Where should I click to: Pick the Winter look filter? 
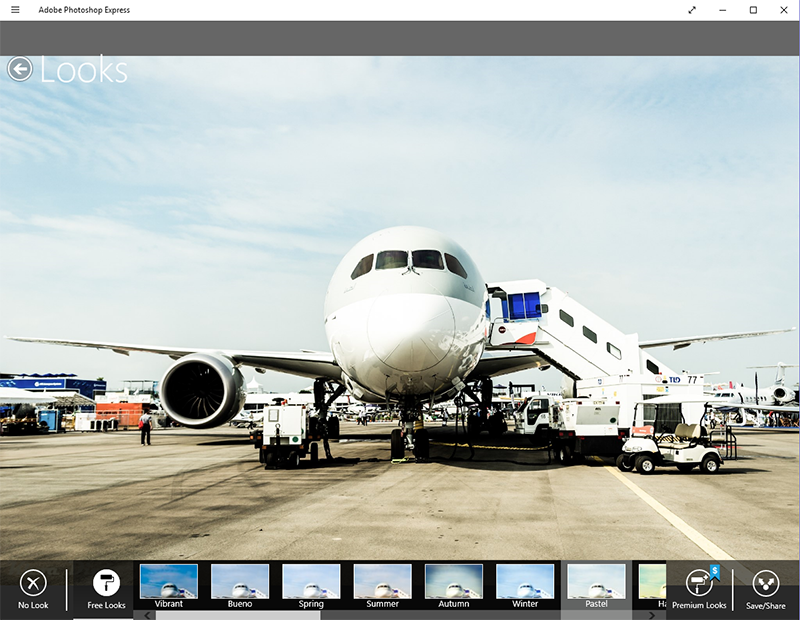[525, 584]
